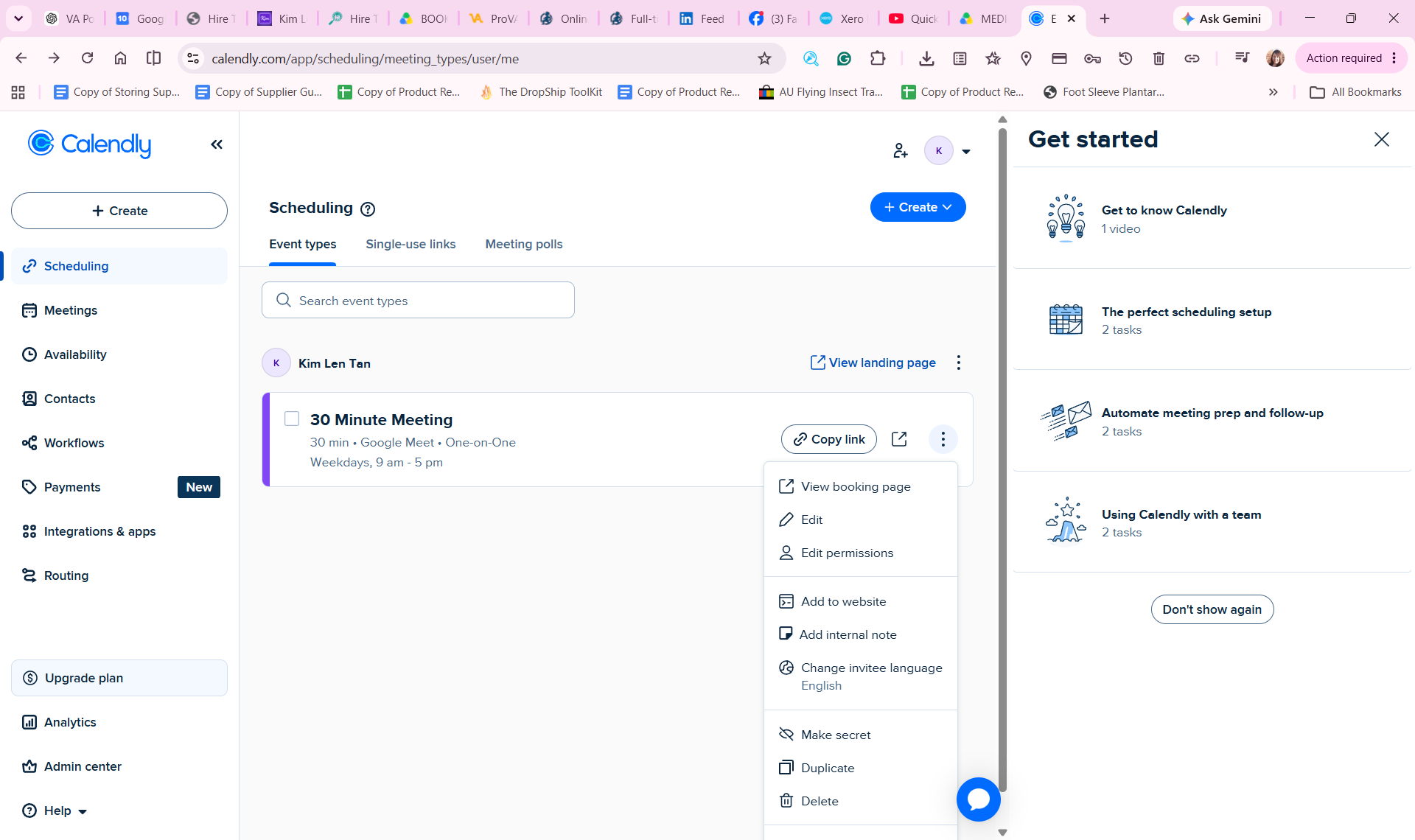Expand the blue Create dropdown button

click(918, 207)
